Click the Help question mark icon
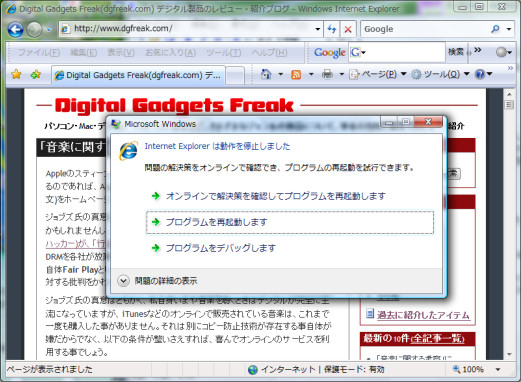The width and height of the screenshot is (521, 382). (480, 74)
